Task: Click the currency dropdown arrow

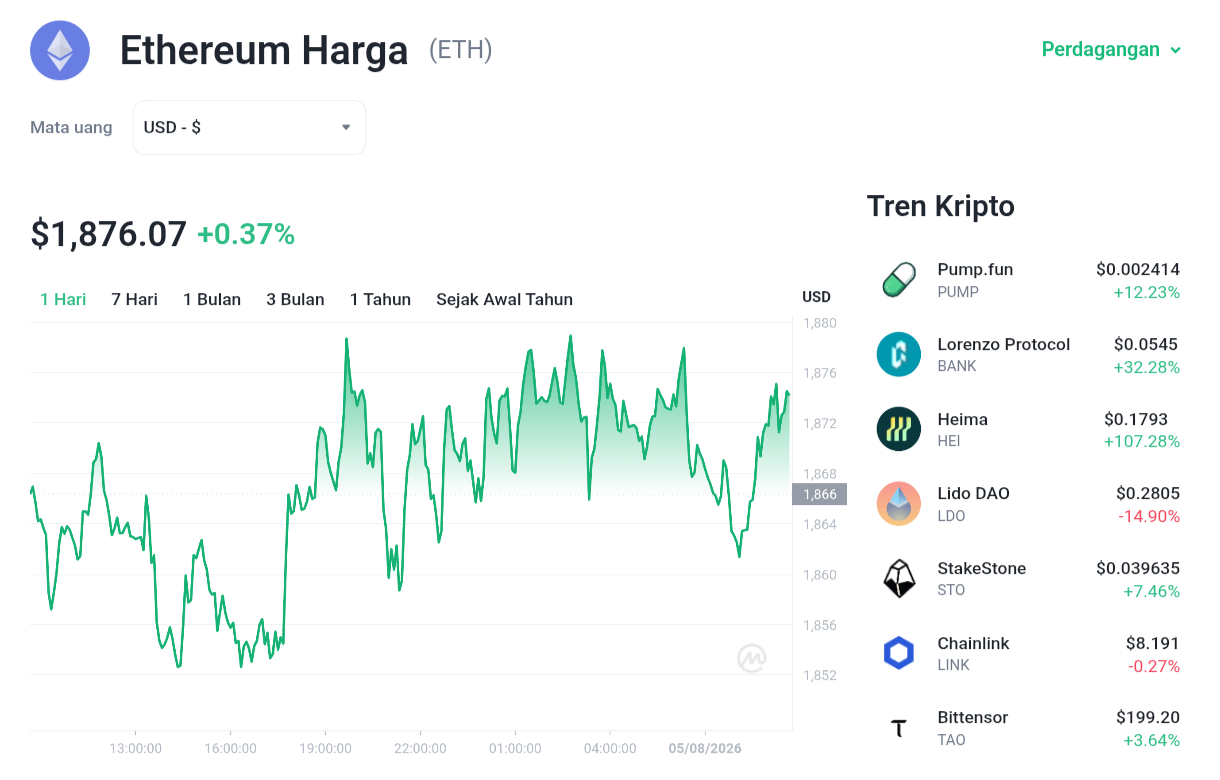Action: (346, 127)
